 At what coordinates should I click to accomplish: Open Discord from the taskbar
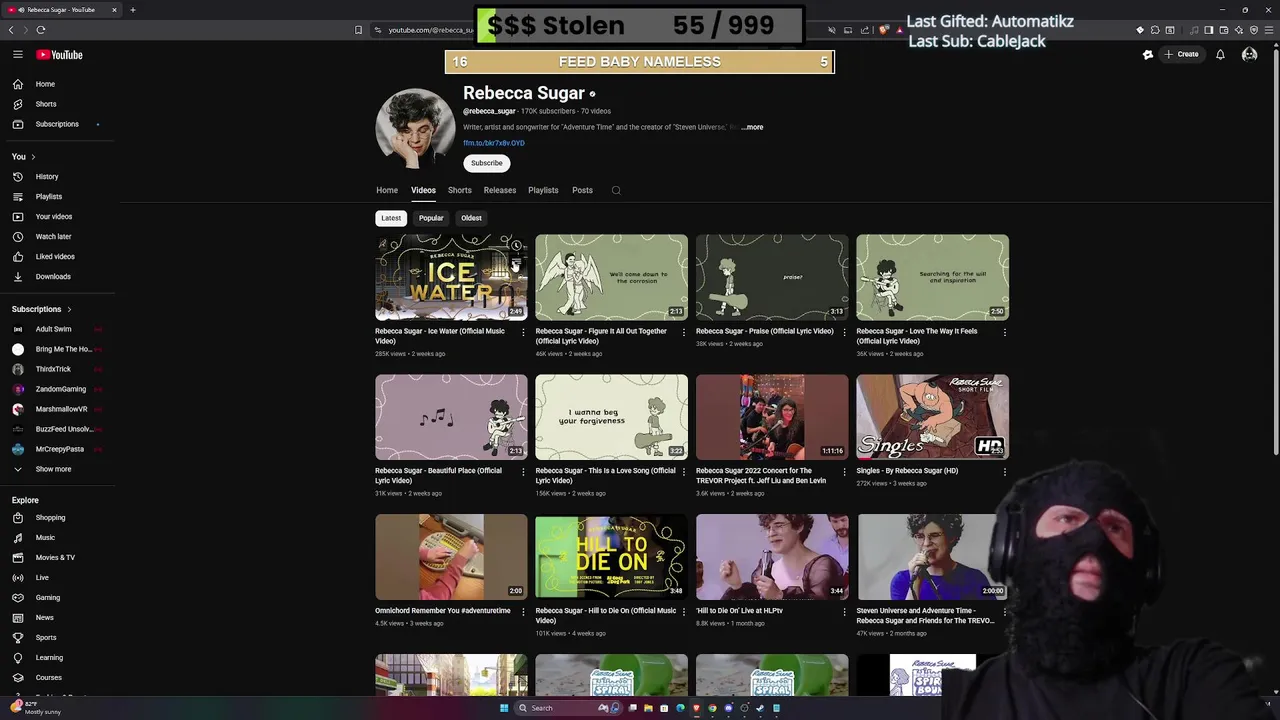tap(728, 708)
